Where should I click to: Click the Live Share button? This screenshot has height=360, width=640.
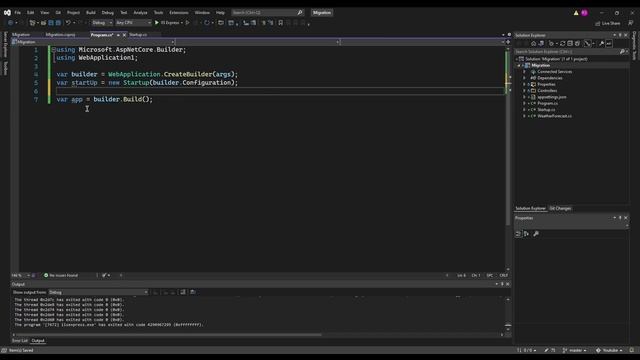[x=608, y=23]
